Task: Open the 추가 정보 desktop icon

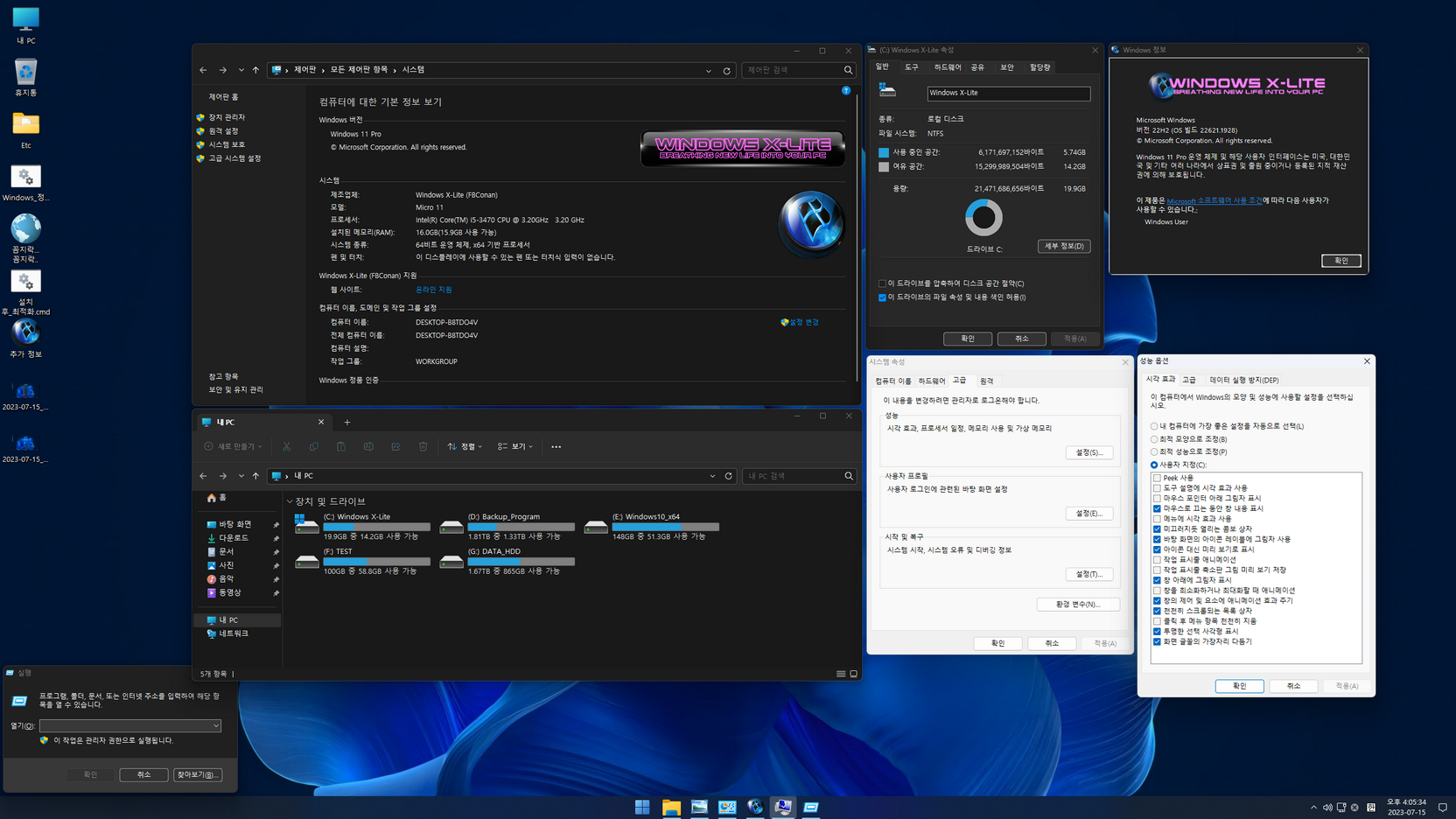Action: (x=25, y=339)
